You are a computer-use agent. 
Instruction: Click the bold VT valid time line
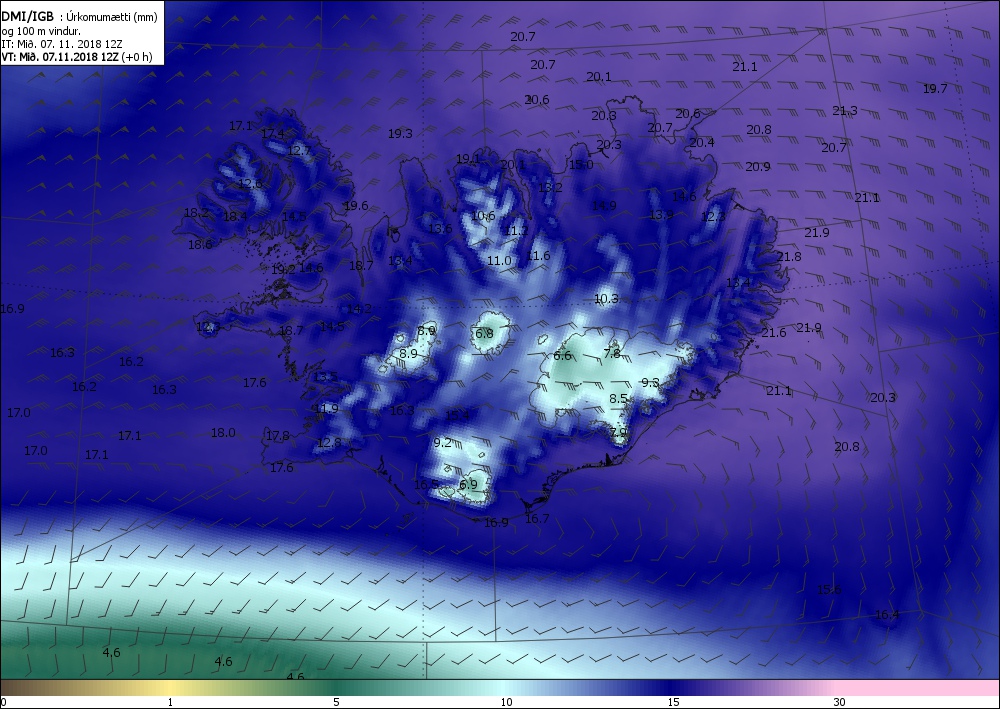77,57
